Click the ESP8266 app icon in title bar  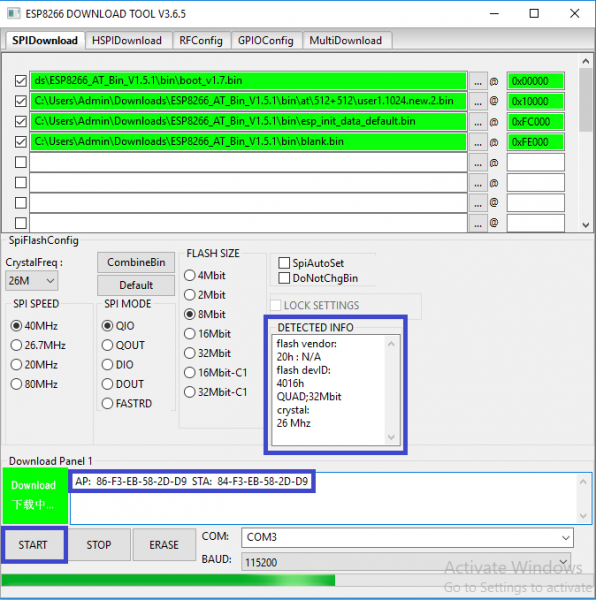click(14, 14)
